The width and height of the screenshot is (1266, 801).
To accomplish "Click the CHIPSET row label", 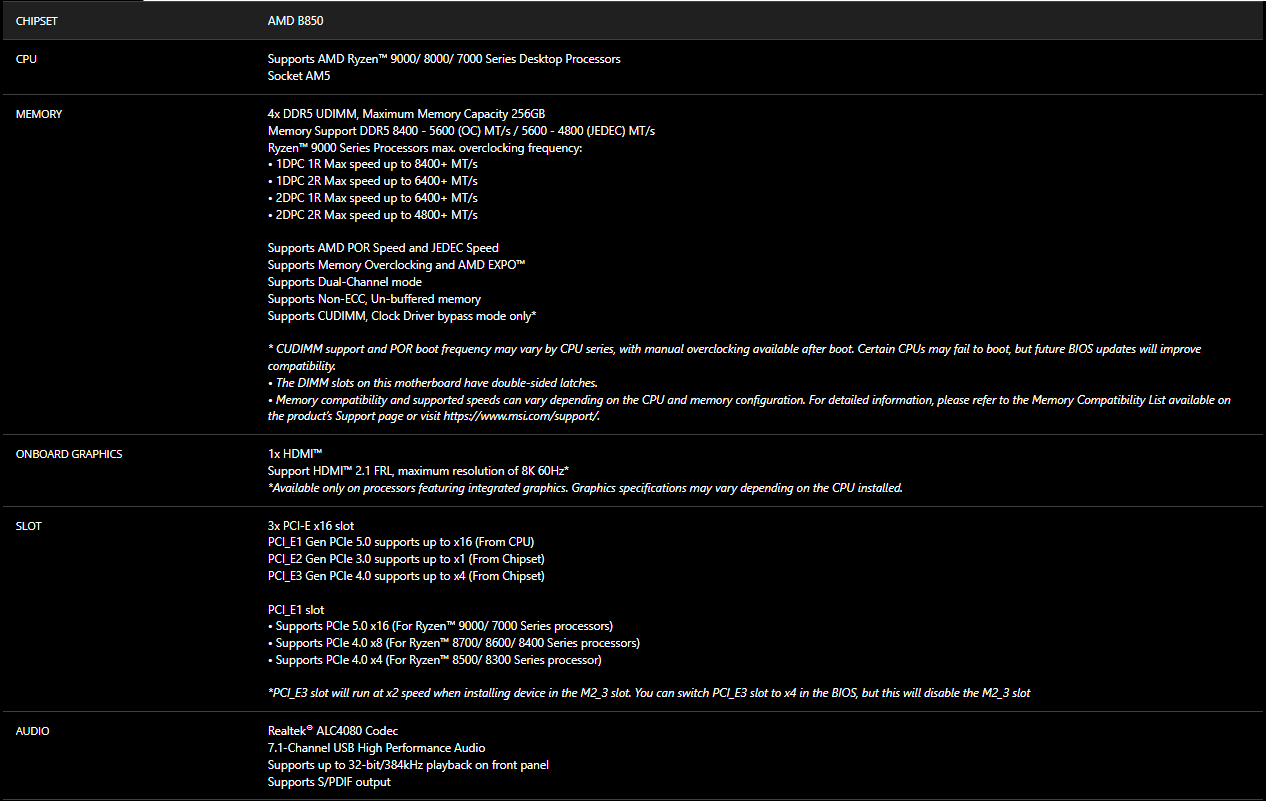I will pos(36,20).
